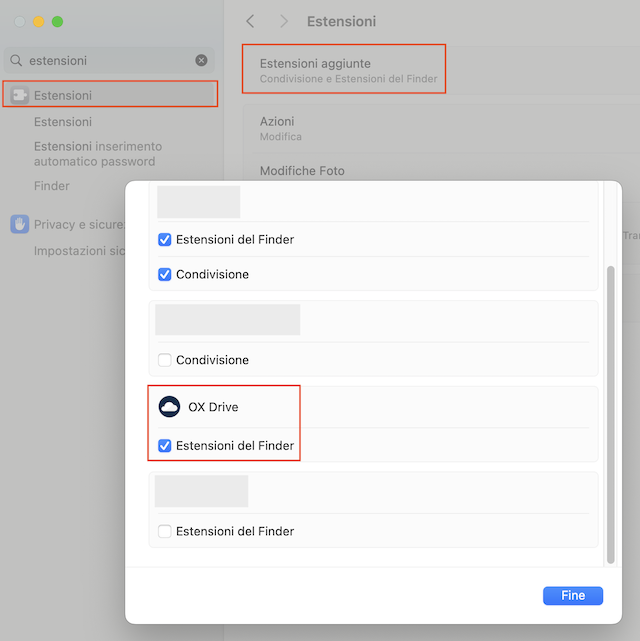Uncheck the checked Condivisione checkbox

click(x=165, y=274)
